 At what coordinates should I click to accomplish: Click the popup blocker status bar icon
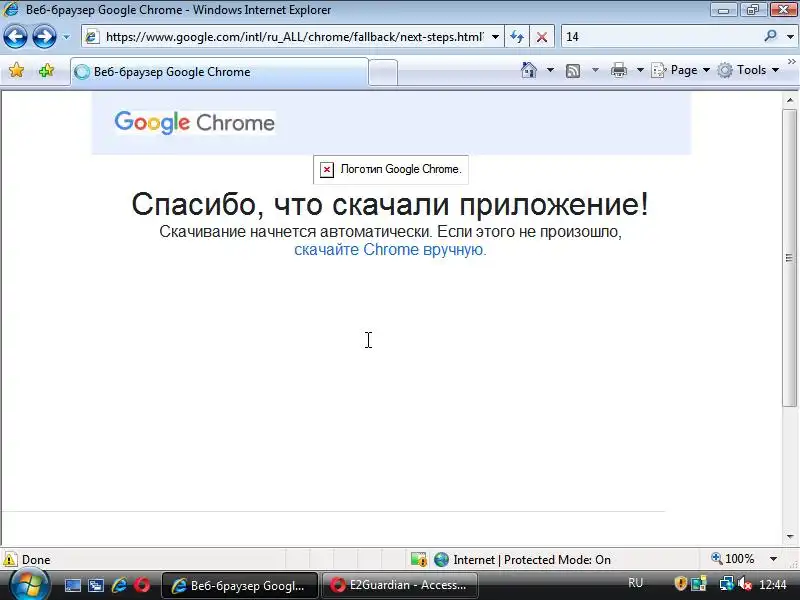coord(419,560)
